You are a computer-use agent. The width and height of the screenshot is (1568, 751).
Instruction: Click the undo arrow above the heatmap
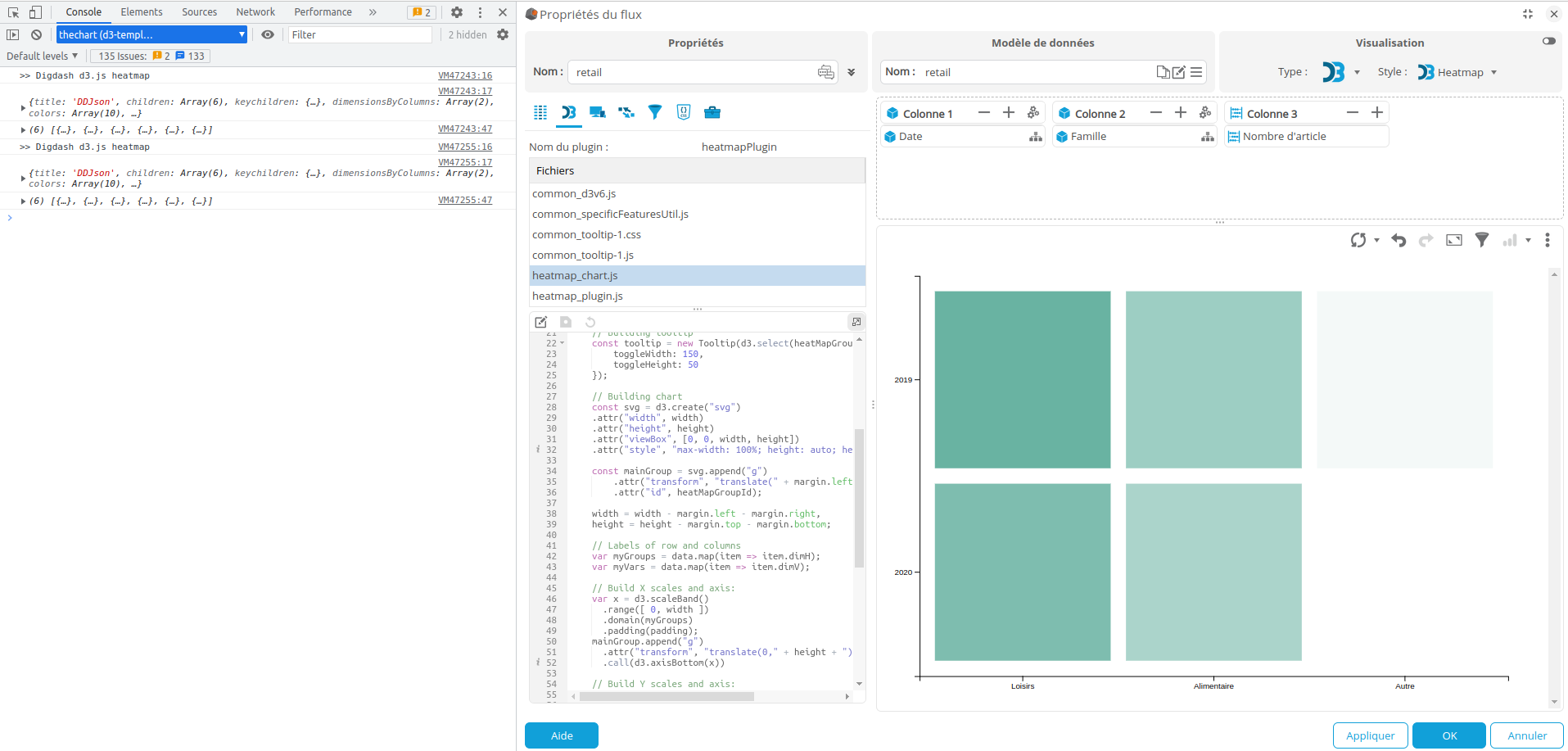(x=1399, y=240)
